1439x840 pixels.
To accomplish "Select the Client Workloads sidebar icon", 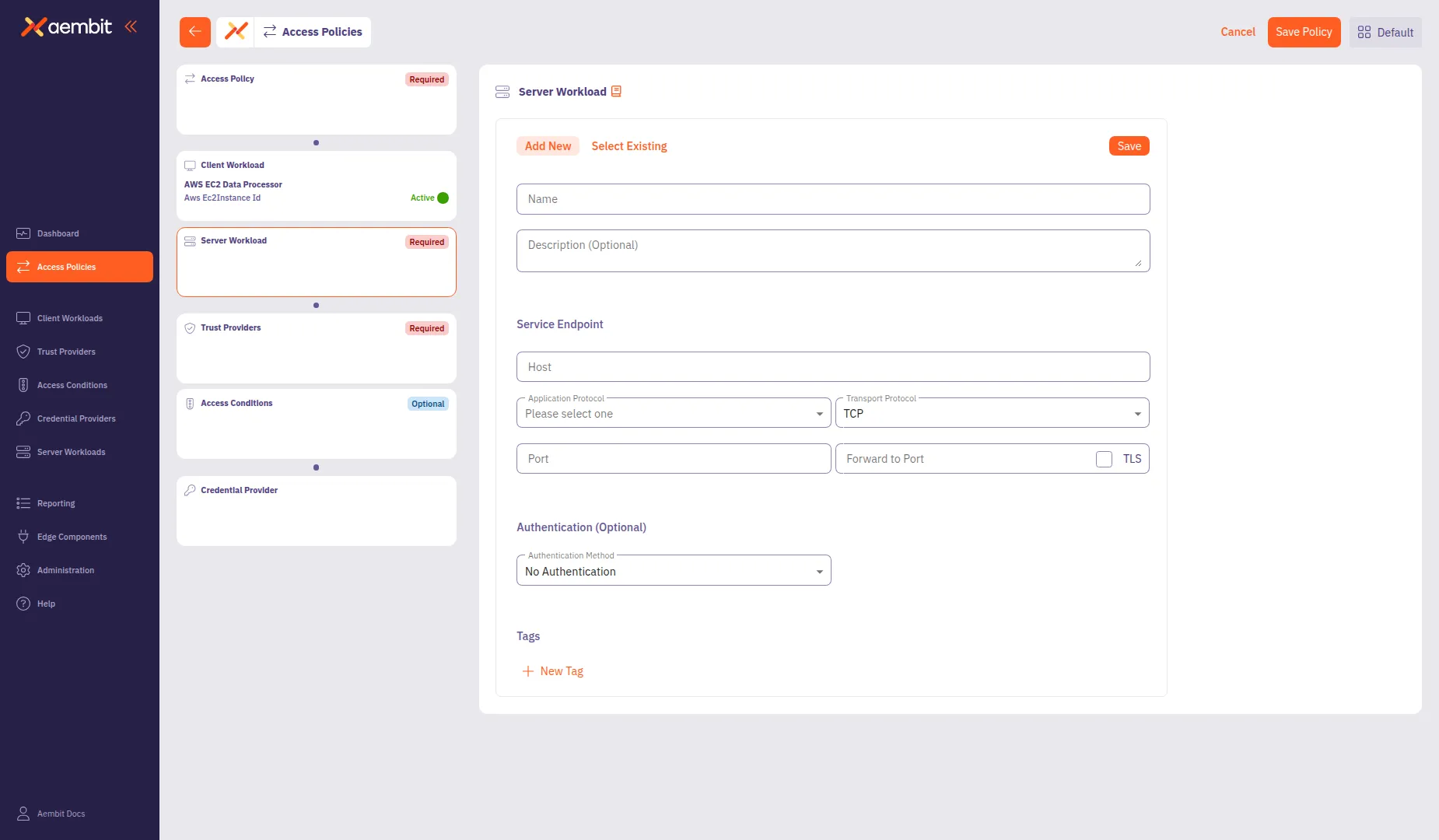I will (x=23, y=318).
